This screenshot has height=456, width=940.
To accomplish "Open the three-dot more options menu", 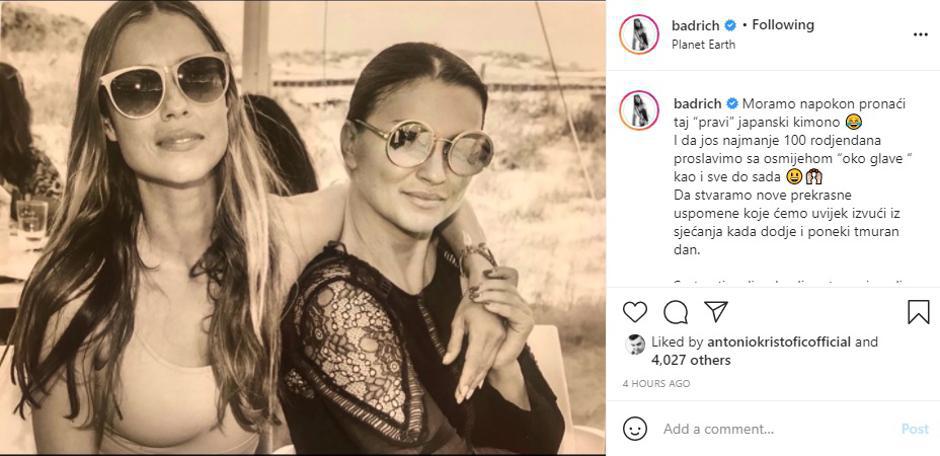I will (920, 34).
